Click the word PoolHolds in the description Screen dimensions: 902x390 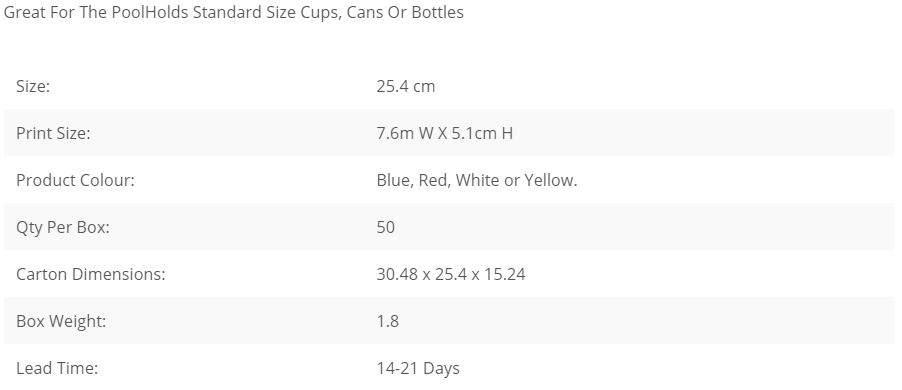point(150,12)
